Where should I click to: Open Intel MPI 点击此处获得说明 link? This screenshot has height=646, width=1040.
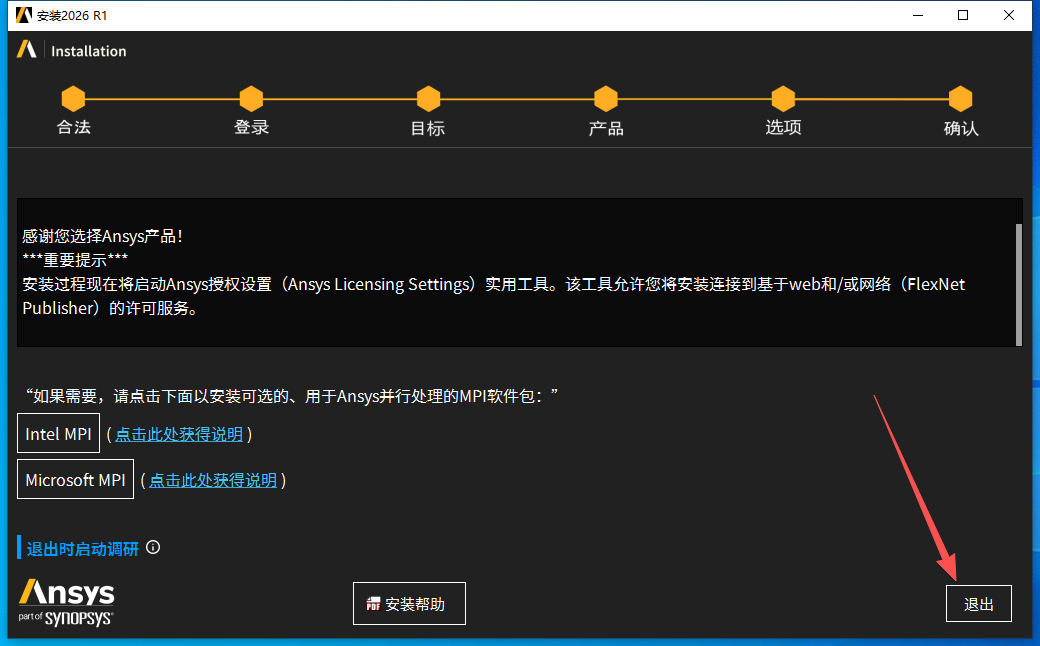(180, 433)
